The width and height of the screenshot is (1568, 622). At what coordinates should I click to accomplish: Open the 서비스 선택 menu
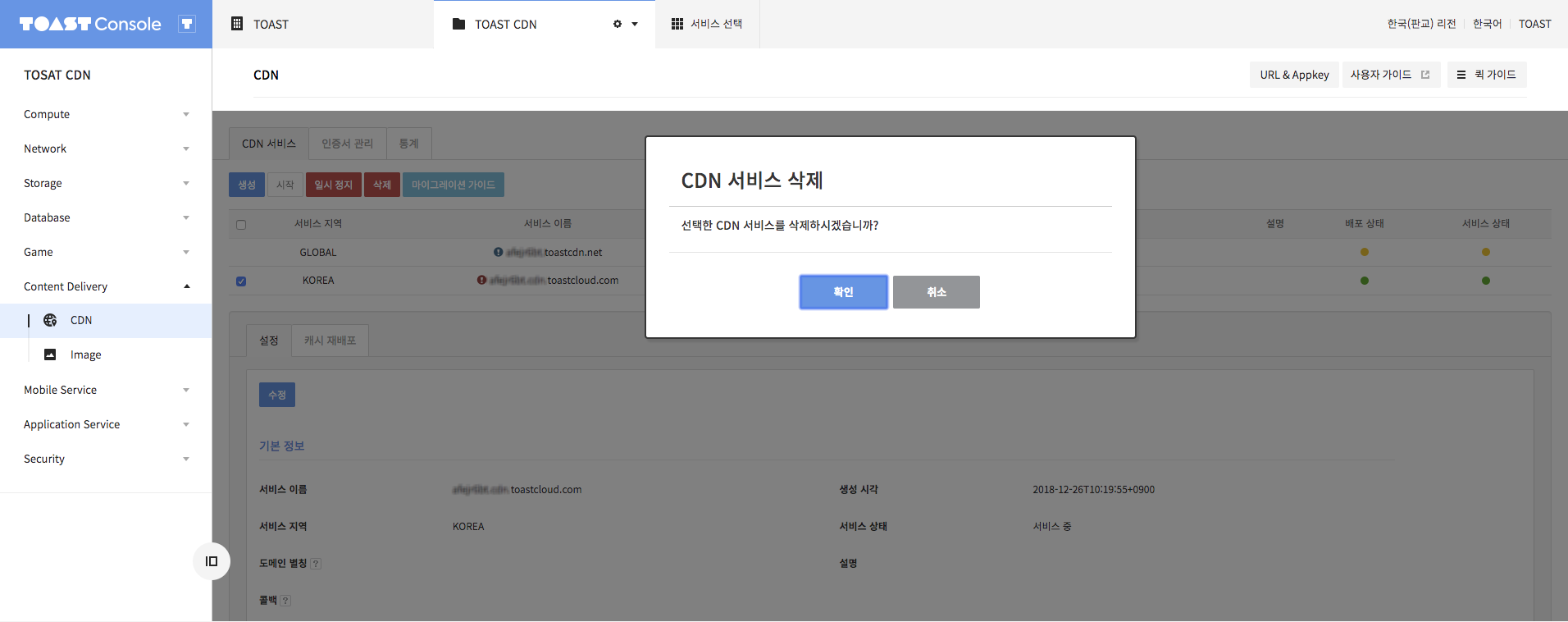click(x=707, y=24)
